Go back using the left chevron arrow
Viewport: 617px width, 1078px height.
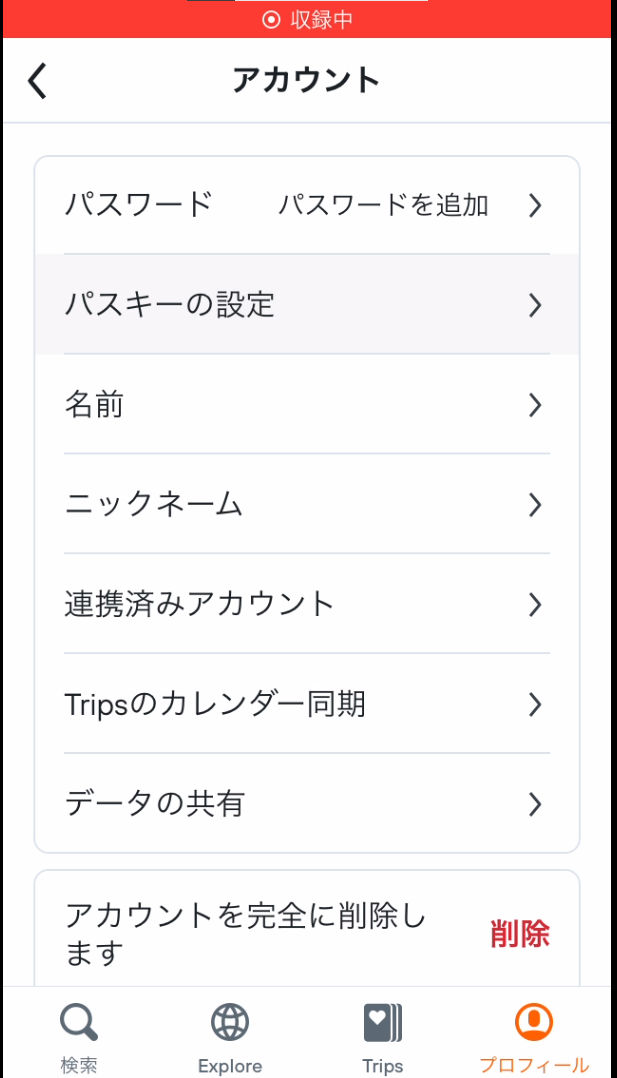tap(36, 80)
